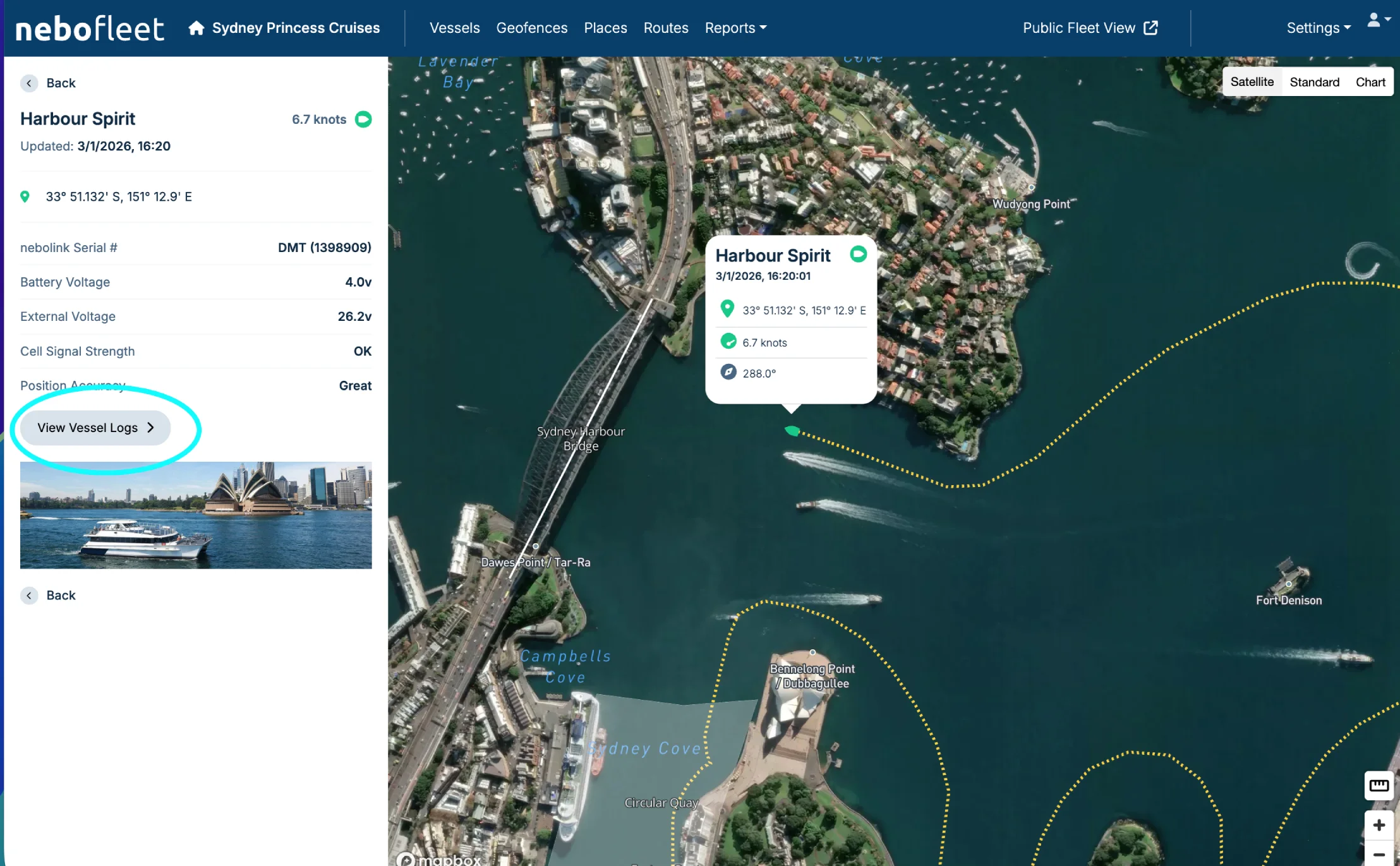Click the compass heading icon in popup
1400x866 pixels.
(728, 372)
